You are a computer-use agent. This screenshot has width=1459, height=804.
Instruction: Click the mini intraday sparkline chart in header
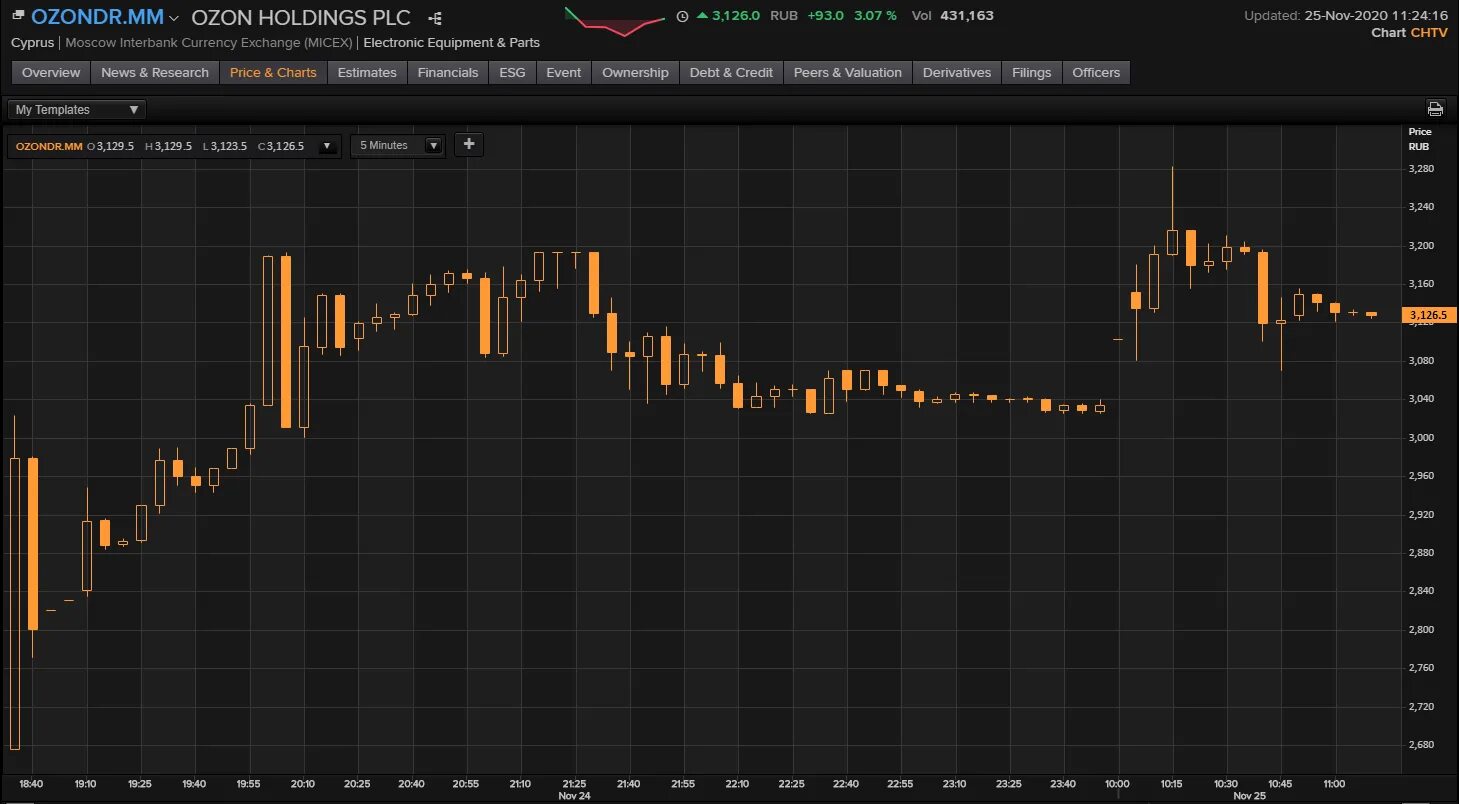coord(614,21)
